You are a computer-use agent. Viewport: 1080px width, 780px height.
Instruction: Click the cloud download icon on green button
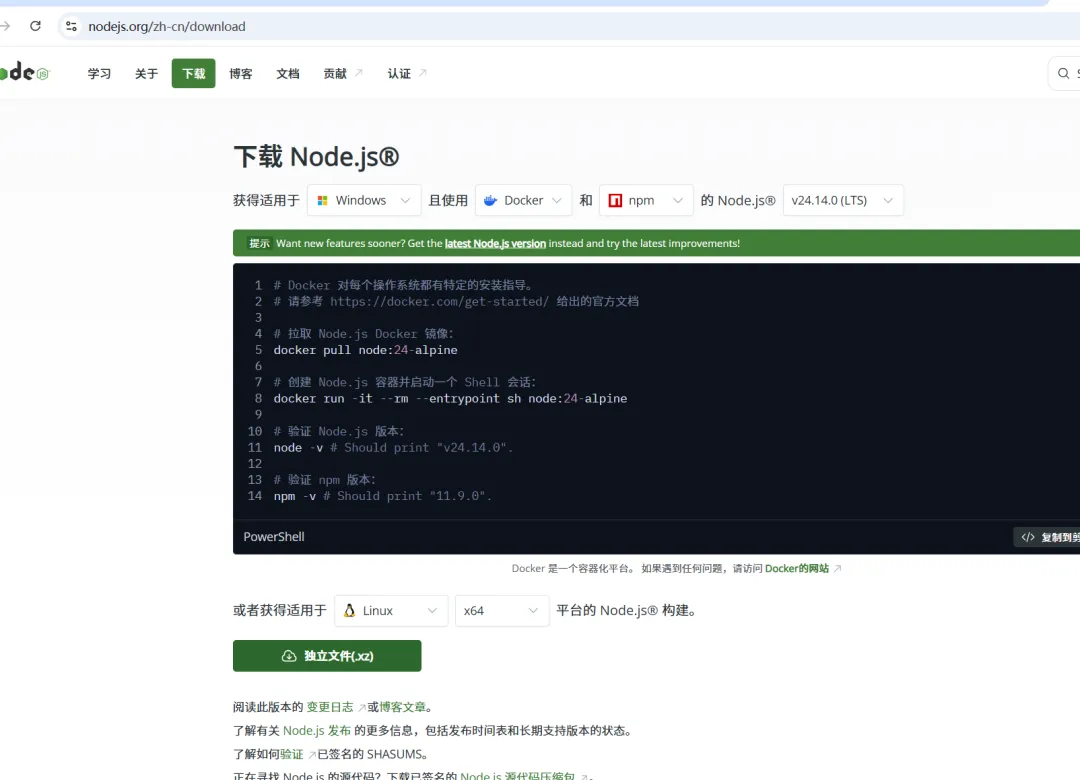pos(289,656)
